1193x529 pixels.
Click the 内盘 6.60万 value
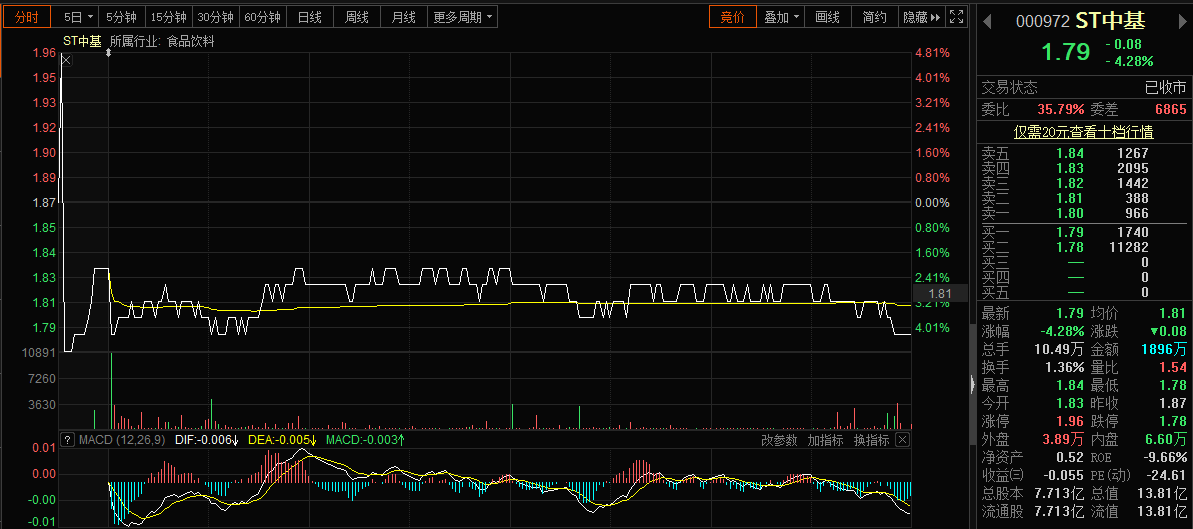[1166, 439]
